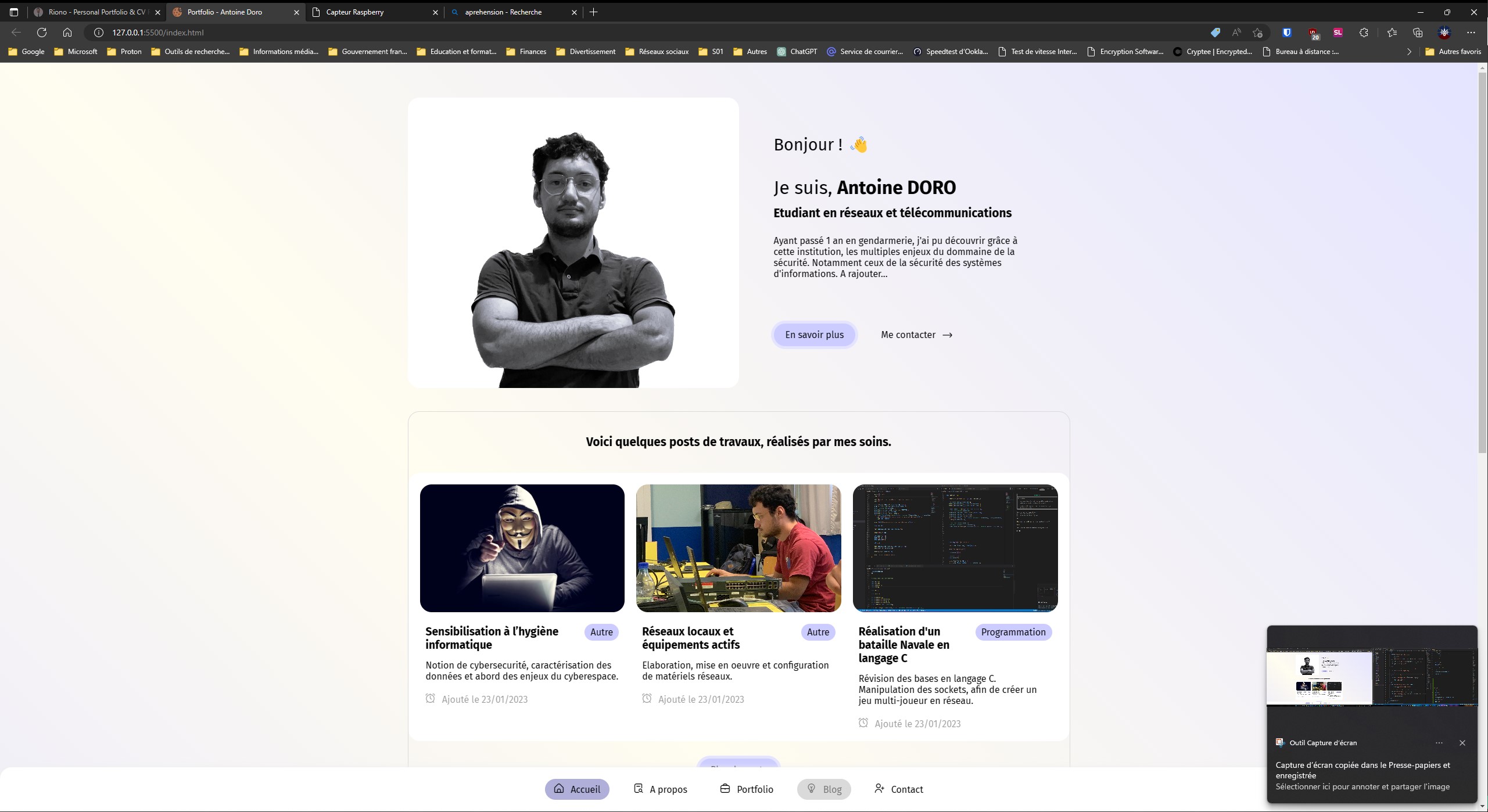Go to the A propos nav item
1488x812 pixels.
pyautogui.click(x=660, y=789)
